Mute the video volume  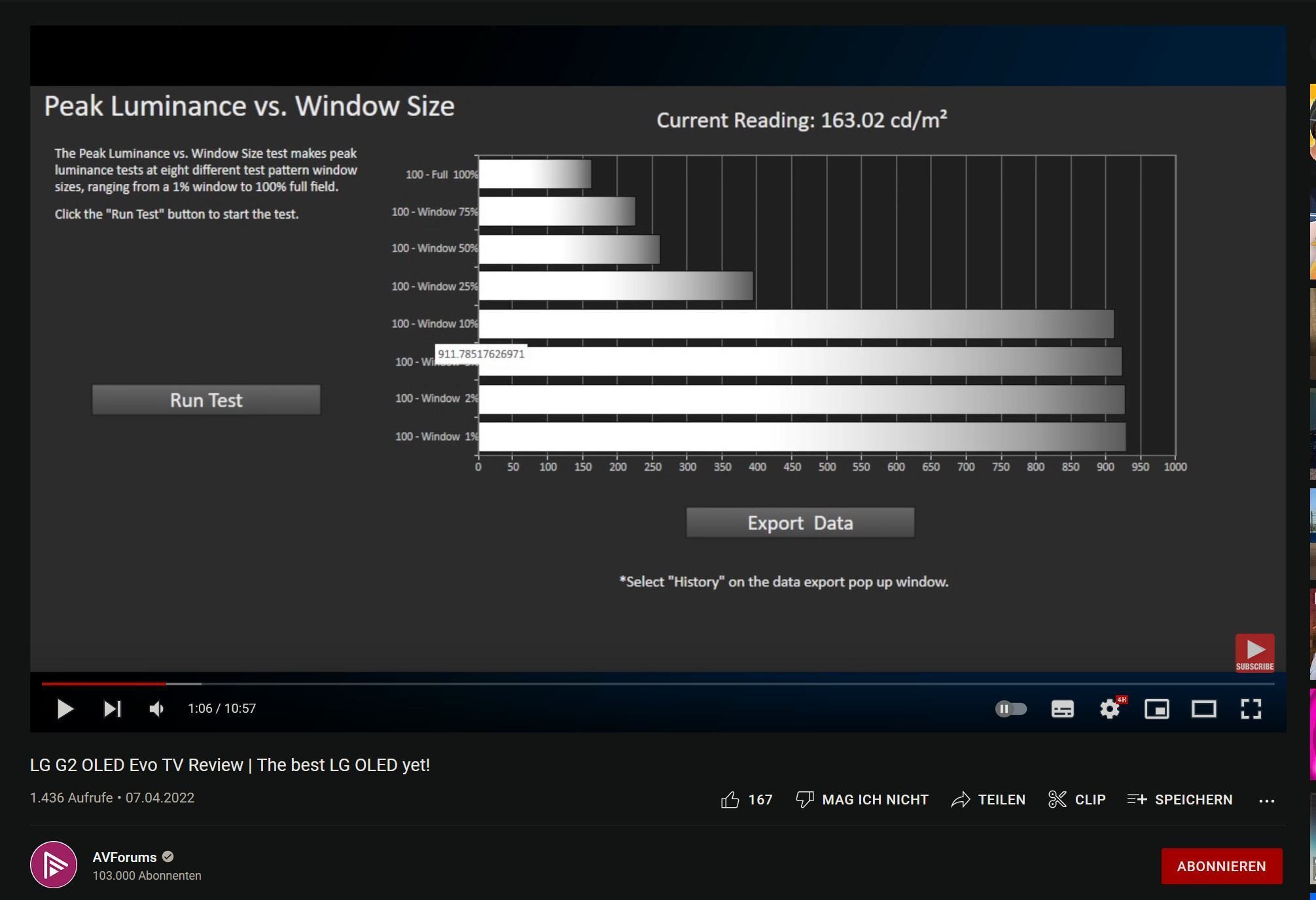coord(156,709)
